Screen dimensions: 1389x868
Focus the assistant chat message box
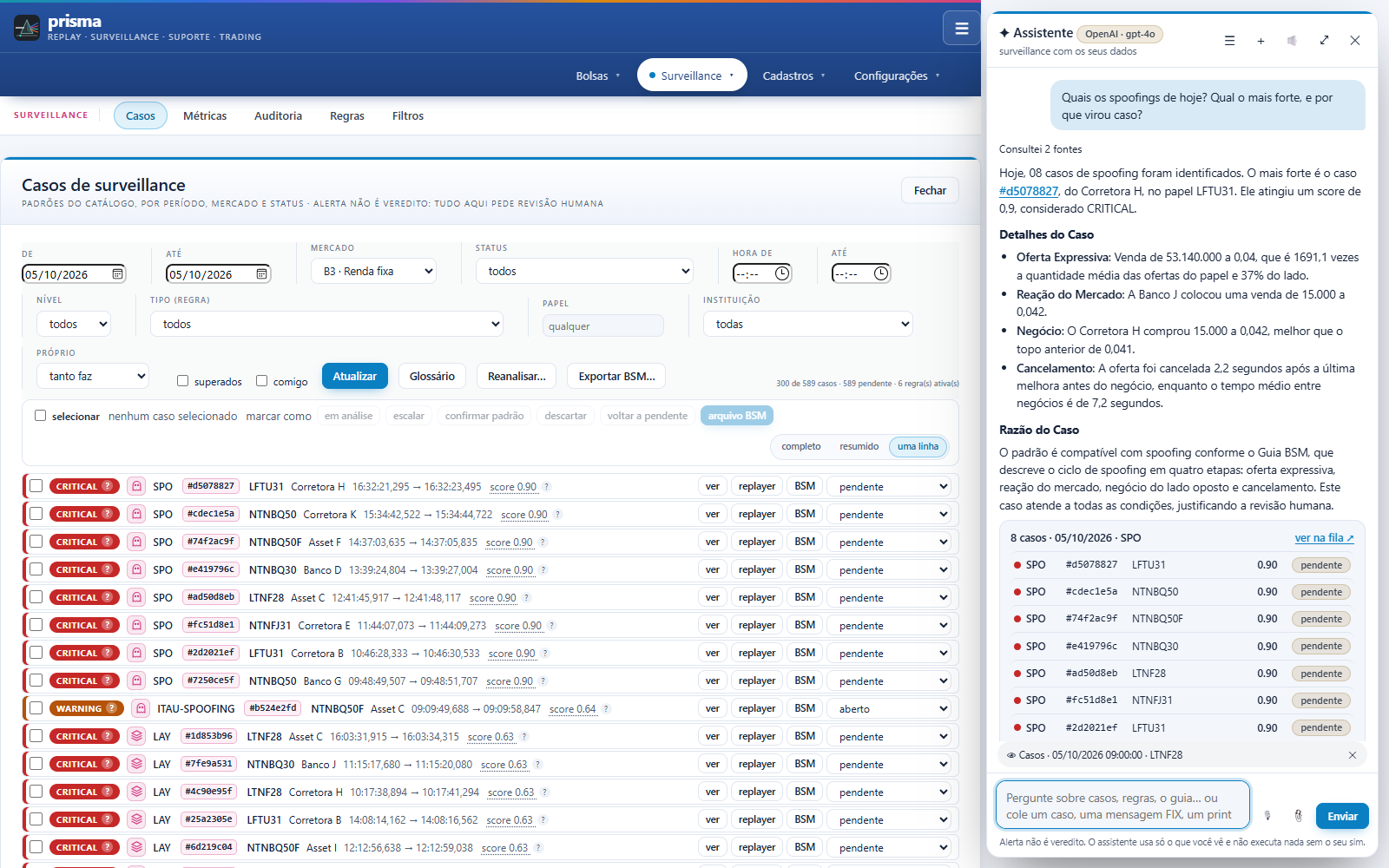[1122, 806]
